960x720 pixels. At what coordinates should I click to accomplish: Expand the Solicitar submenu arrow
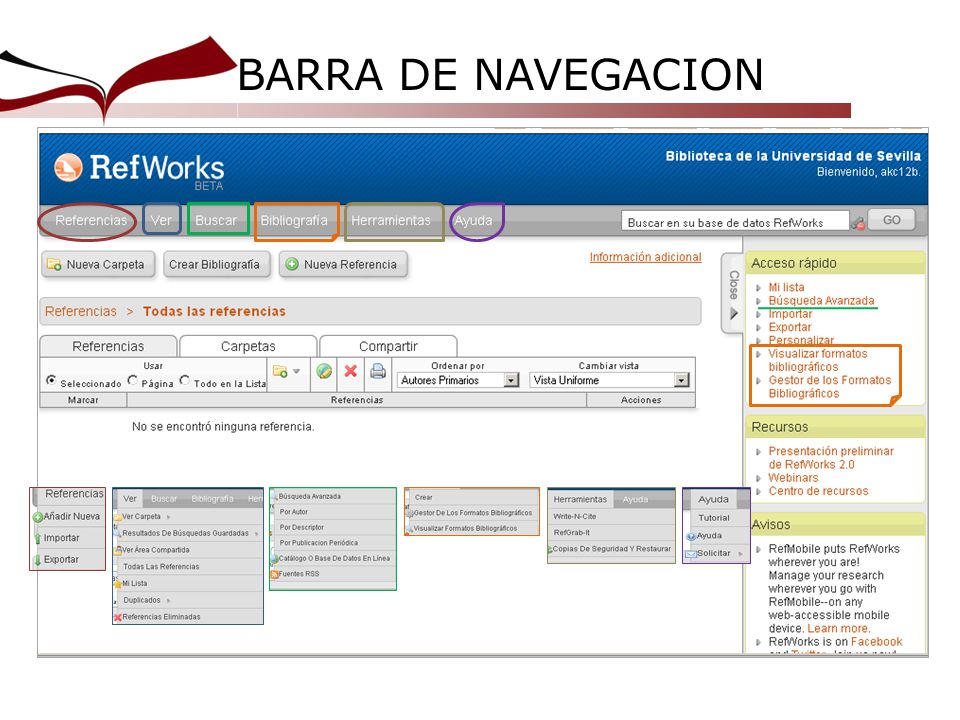740,553
